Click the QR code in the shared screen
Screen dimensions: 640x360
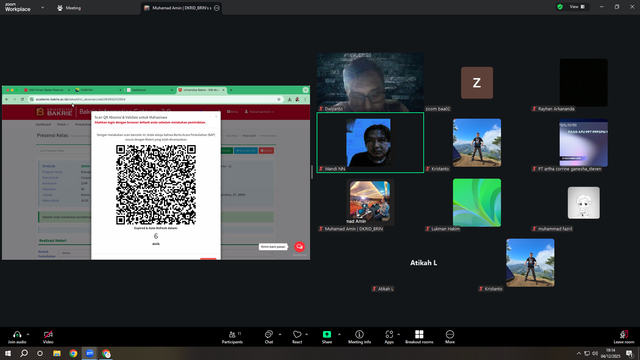[x=156, y=185]
